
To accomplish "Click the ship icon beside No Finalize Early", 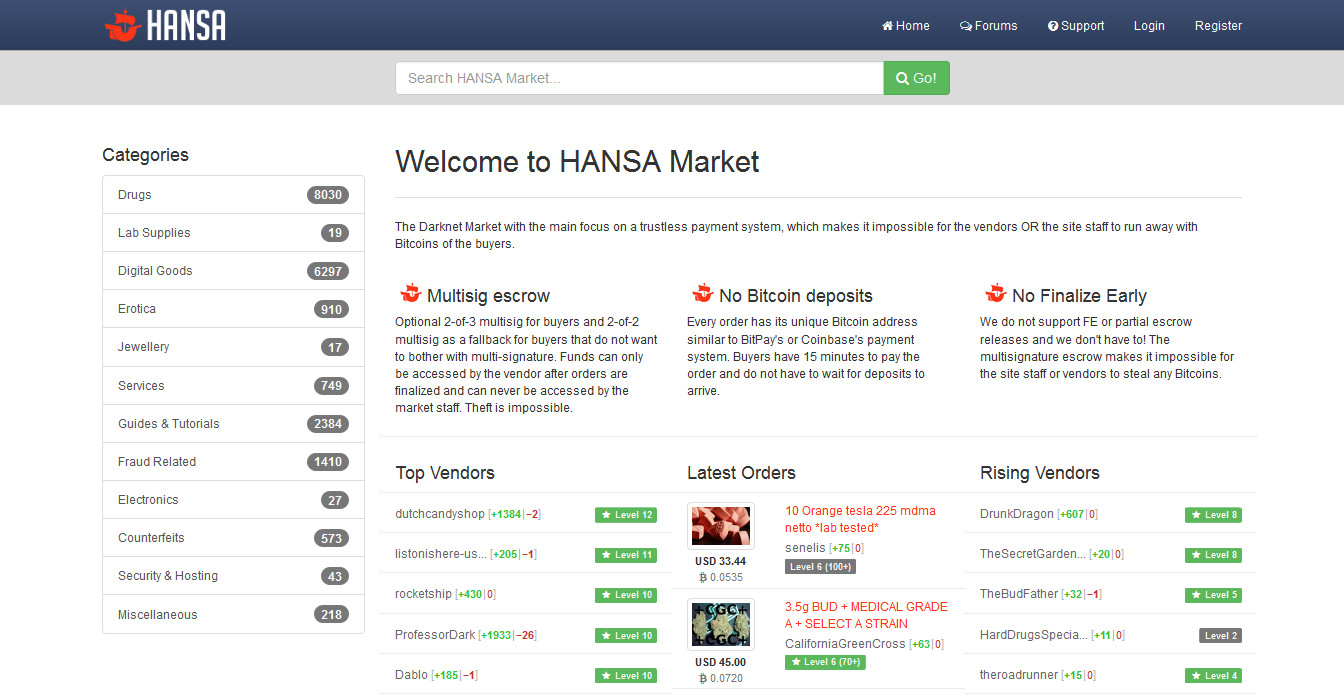I will [995, 294].
